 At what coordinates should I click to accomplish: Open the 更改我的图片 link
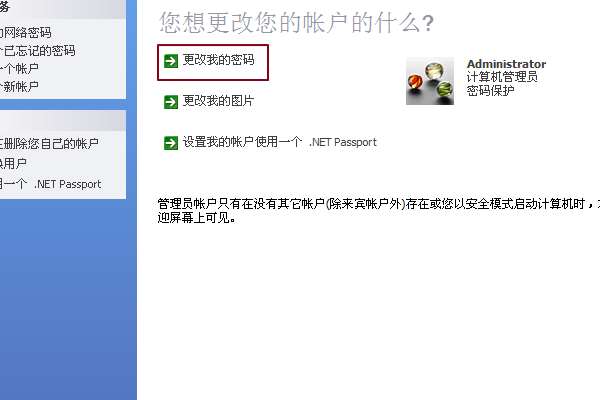(x=218, y=101)
